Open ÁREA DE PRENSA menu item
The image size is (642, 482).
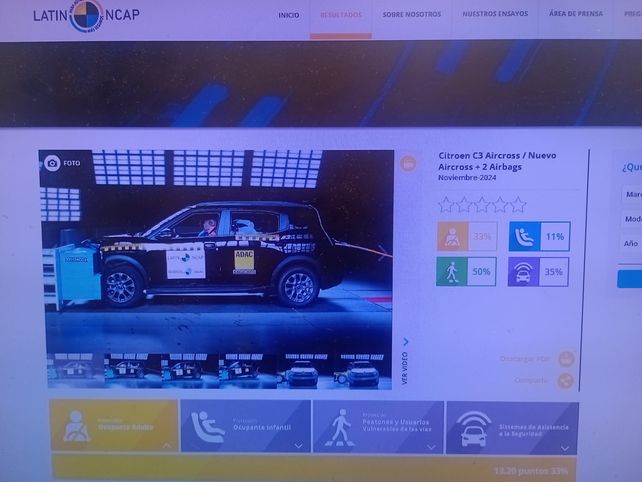click(x=576, y=14)
